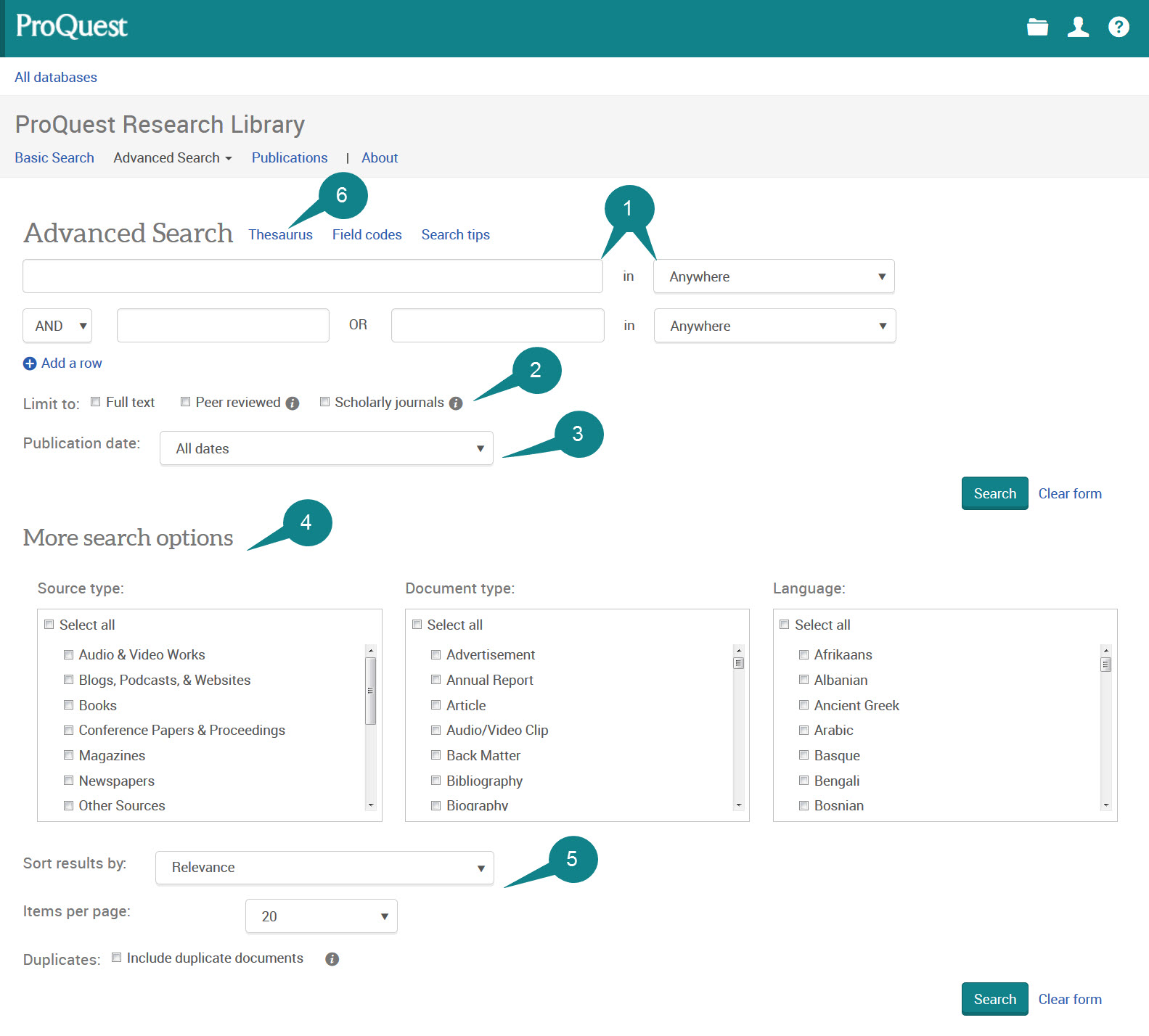
Task: Select the Newspapers source checkbox
Action: point(68,781)
